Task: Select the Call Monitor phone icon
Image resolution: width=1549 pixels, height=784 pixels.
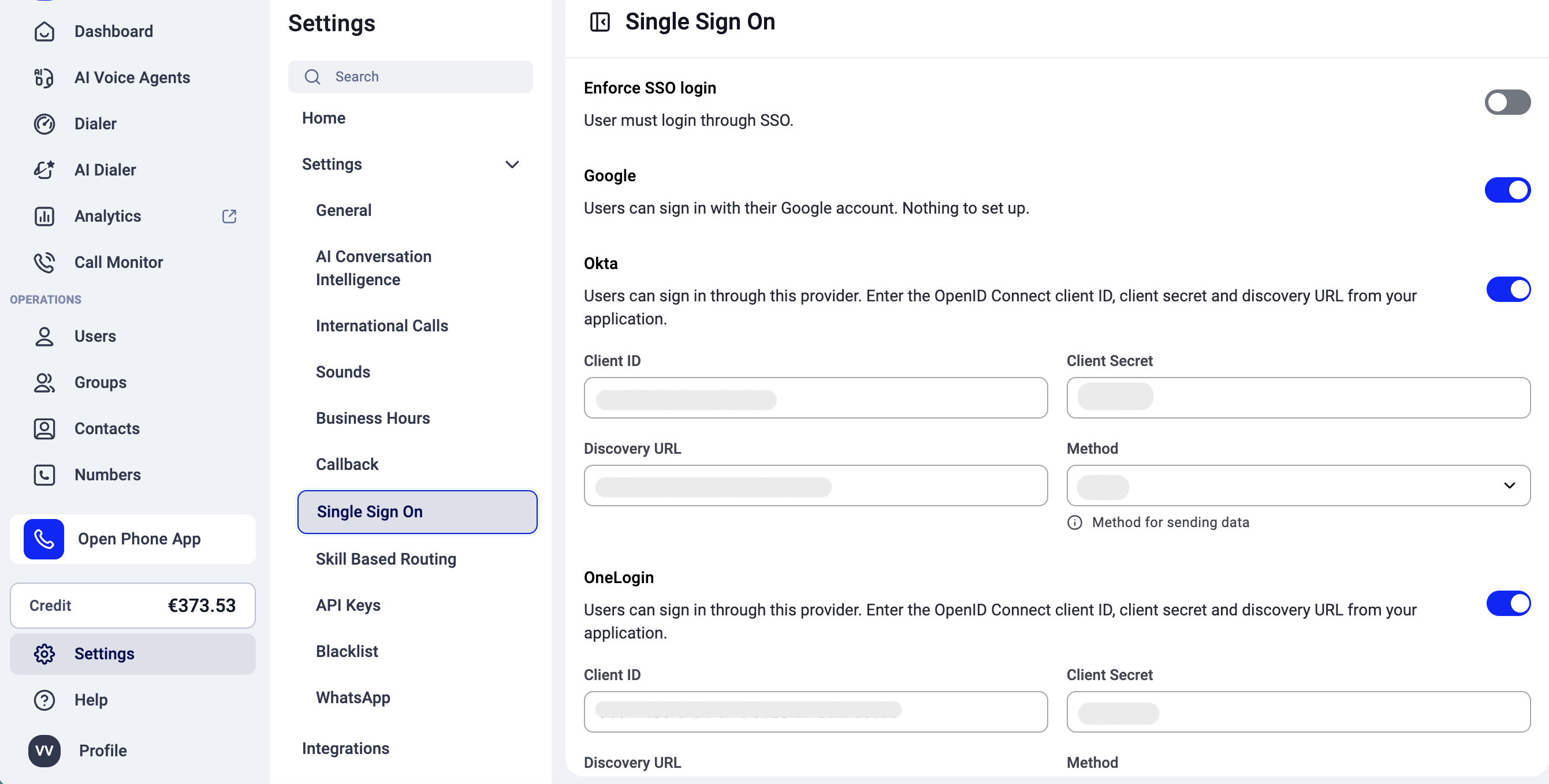Action: coord(44,263)
